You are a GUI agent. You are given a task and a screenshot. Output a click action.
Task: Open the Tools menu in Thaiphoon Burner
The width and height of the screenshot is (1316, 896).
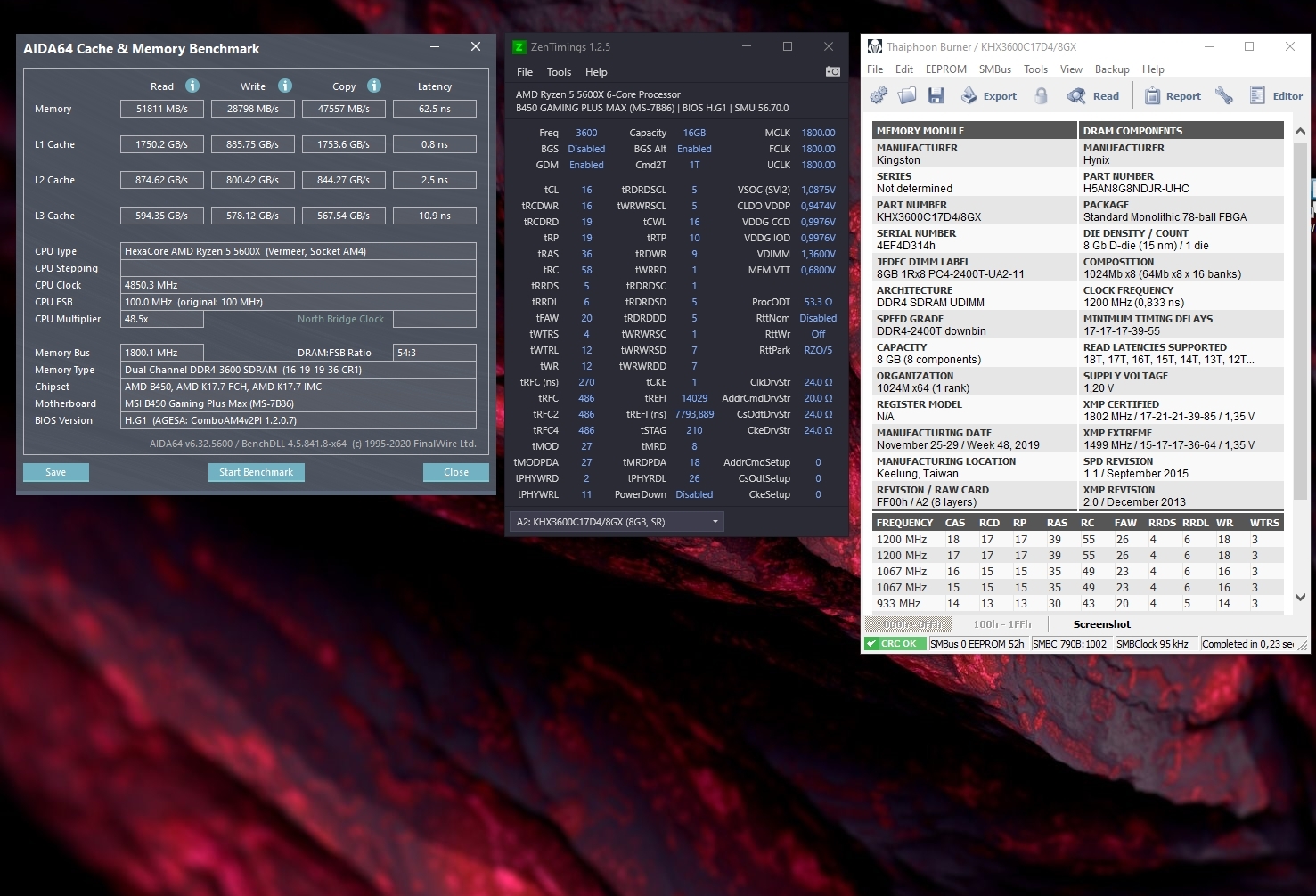click(x=1035, y=69)
